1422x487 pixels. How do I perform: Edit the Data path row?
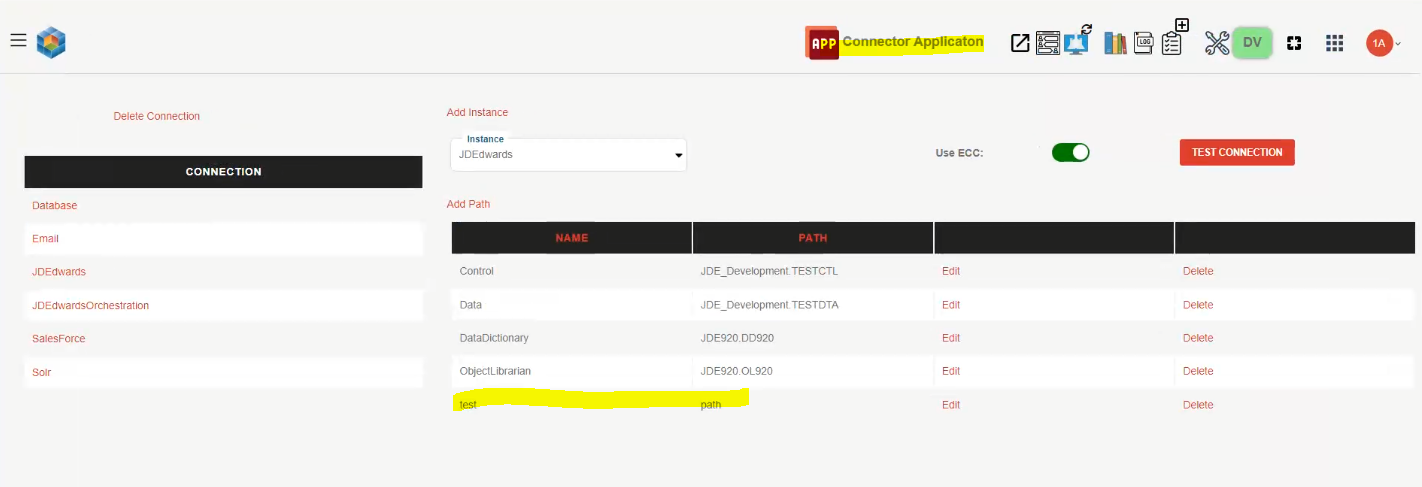point(951,305)
